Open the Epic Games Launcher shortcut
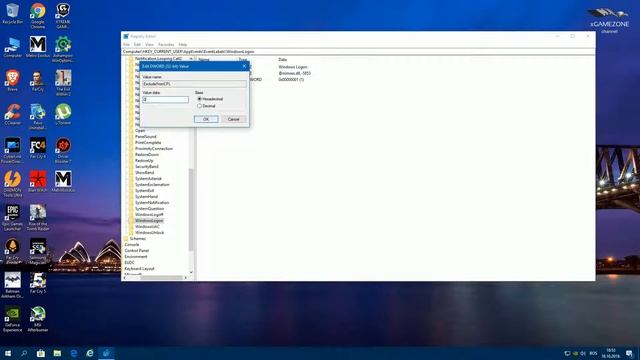 click(x=12, y=218)
